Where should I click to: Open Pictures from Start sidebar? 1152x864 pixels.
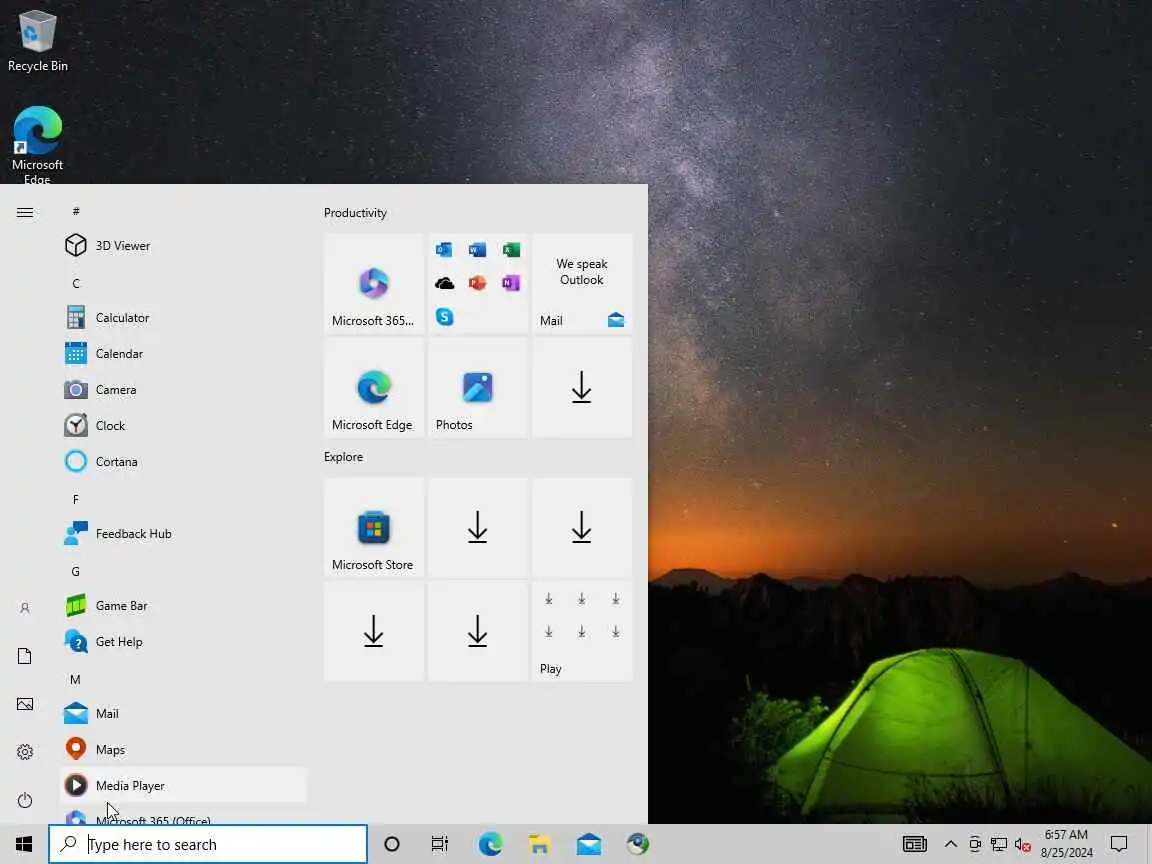coord(25,704)
